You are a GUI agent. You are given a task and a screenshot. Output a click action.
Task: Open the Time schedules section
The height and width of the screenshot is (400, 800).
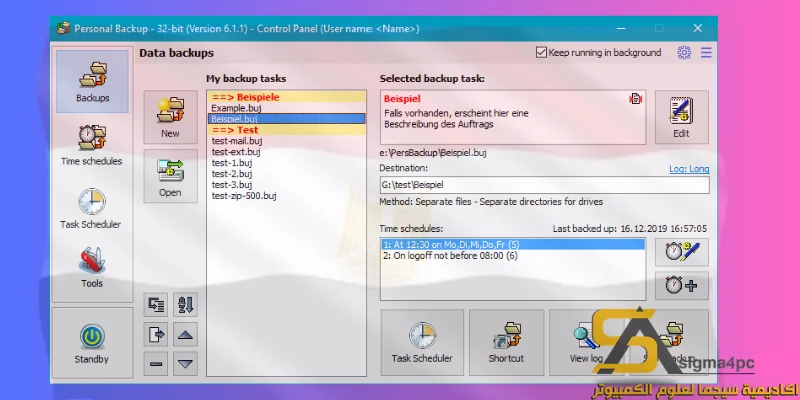tap(92, 145)
